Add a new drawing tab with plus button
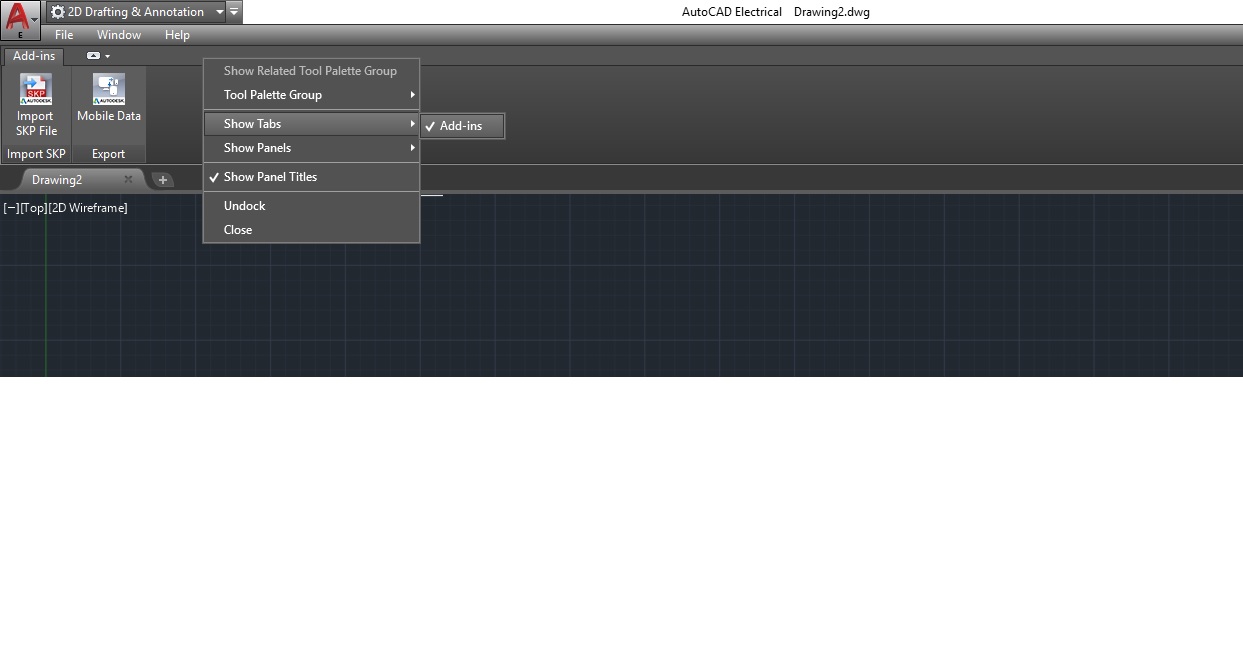This screenshot has height=648, width=1243. click(x=162, y=180)
